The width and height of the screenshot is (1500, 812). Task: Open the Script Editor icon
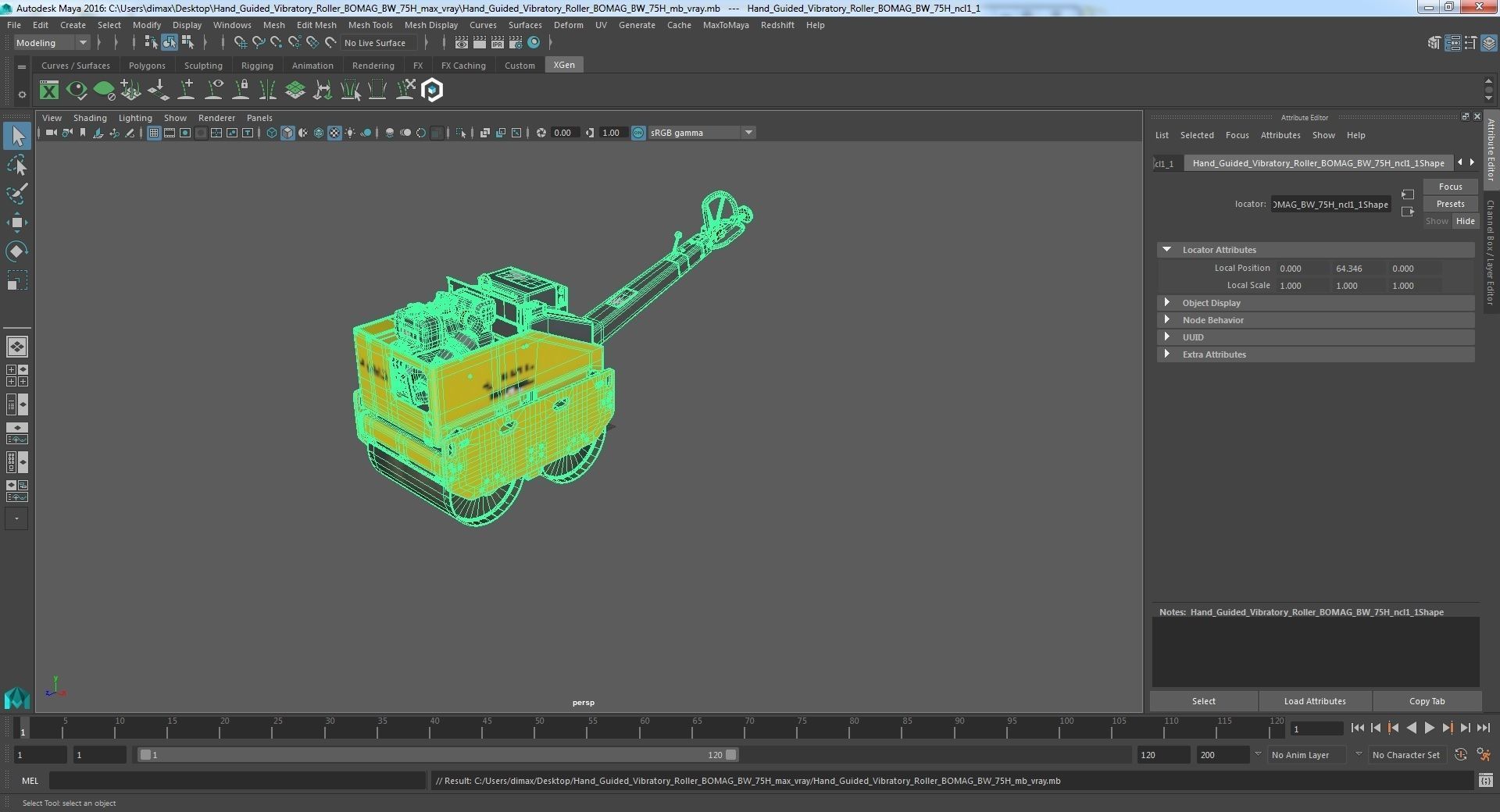1486,781
